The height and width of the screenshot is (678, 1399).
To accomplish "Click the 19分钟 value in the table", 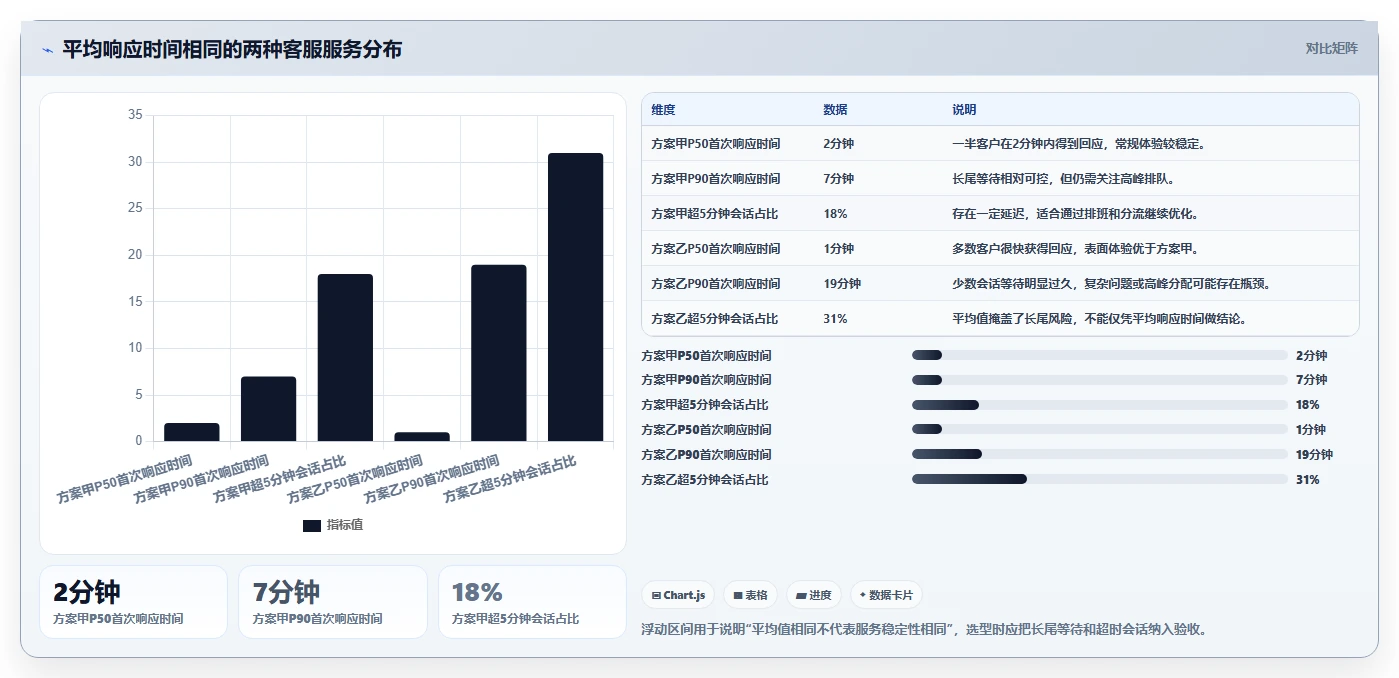I will coord(842,284).
